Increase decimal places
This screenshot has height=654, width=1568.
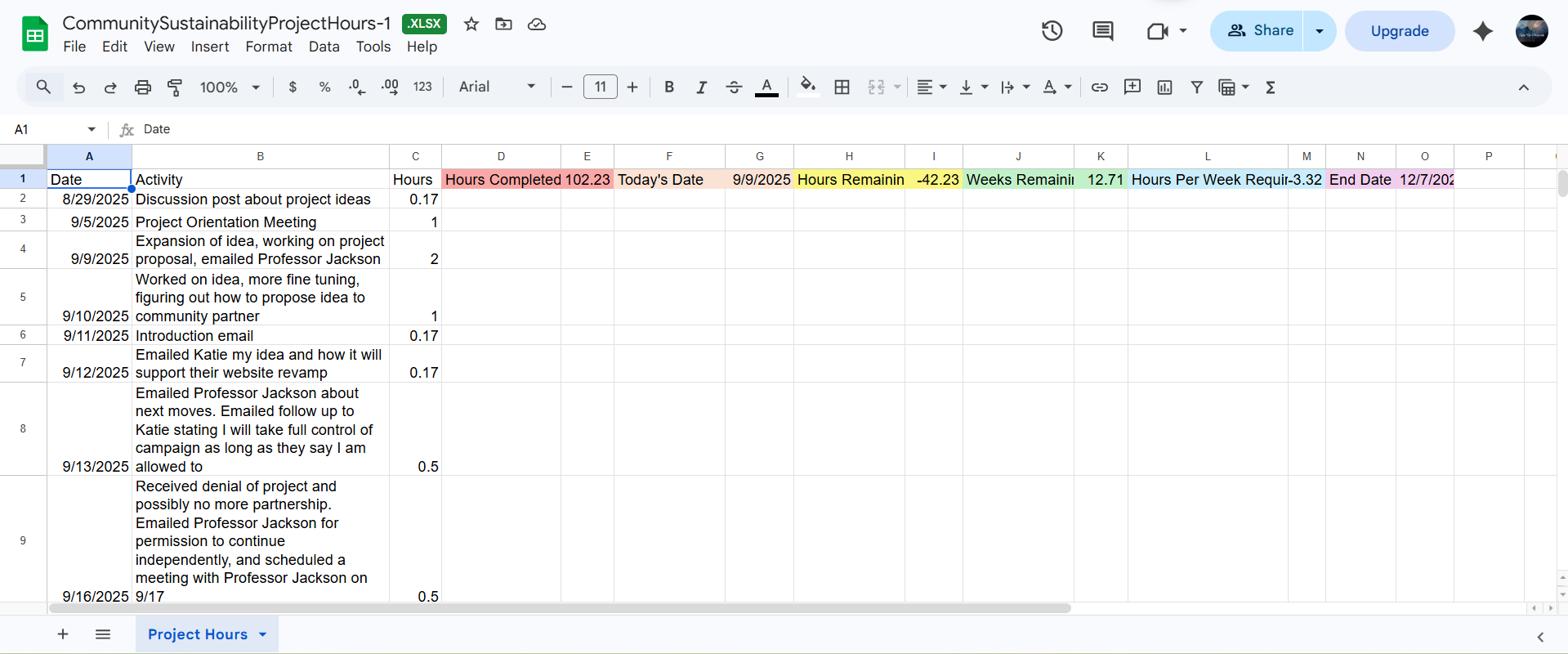(x=390, y=87)
